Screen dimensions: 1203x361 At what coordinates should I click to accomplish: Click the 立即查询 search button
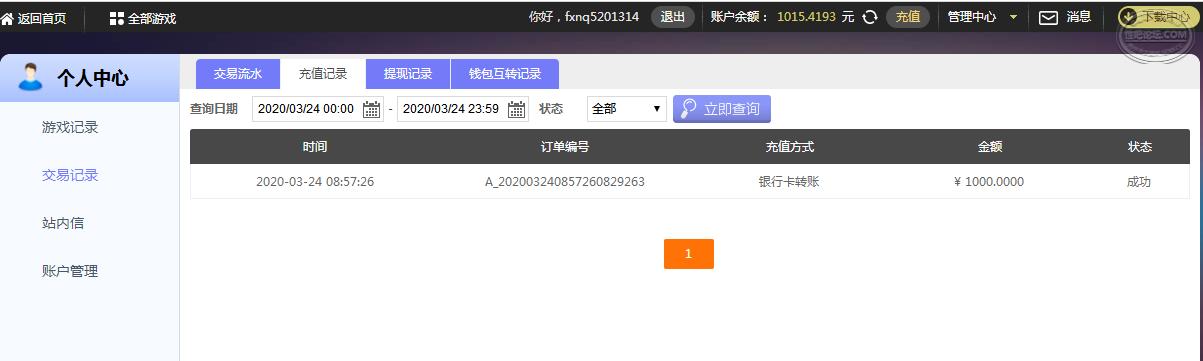pos(722,109)
